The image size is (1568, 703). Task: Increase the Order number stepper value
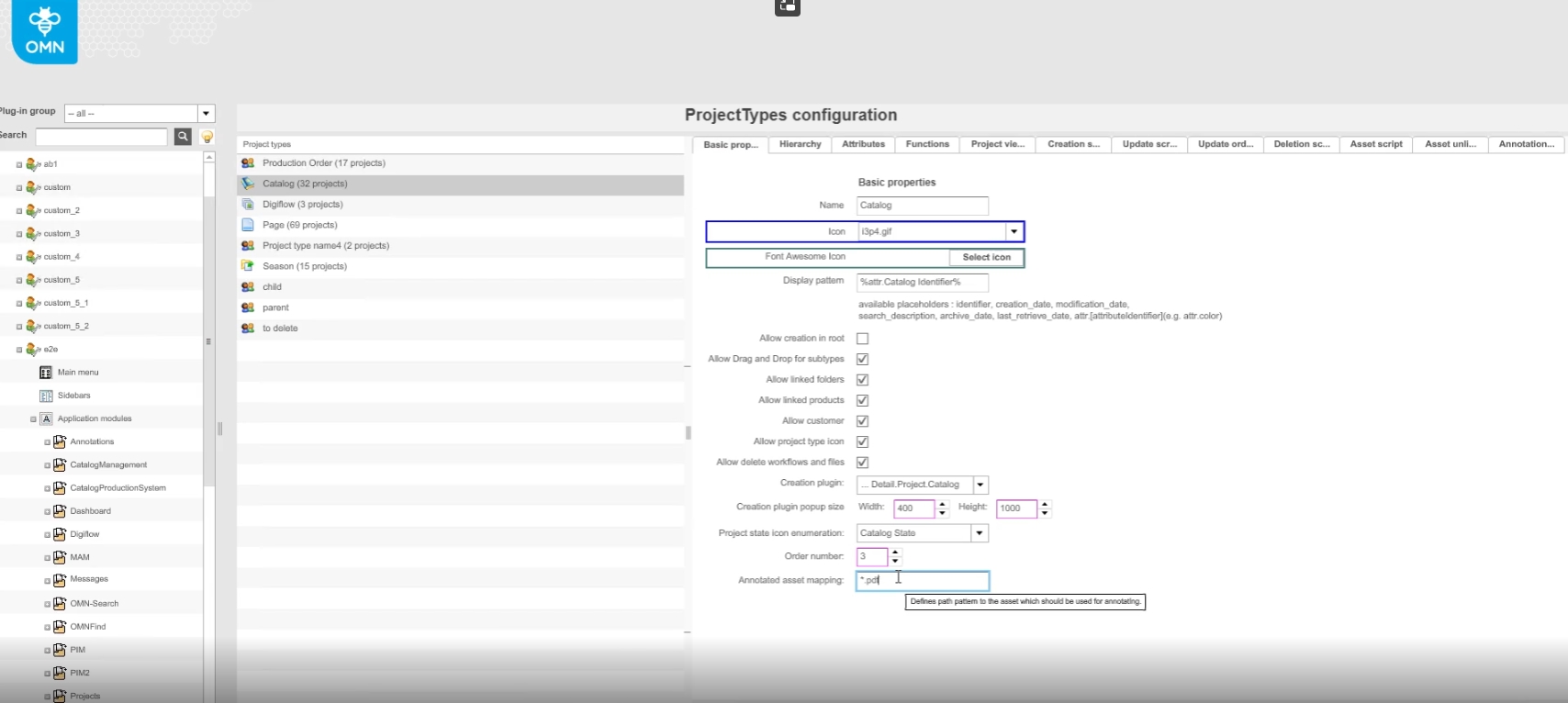(x=895, y=552)
